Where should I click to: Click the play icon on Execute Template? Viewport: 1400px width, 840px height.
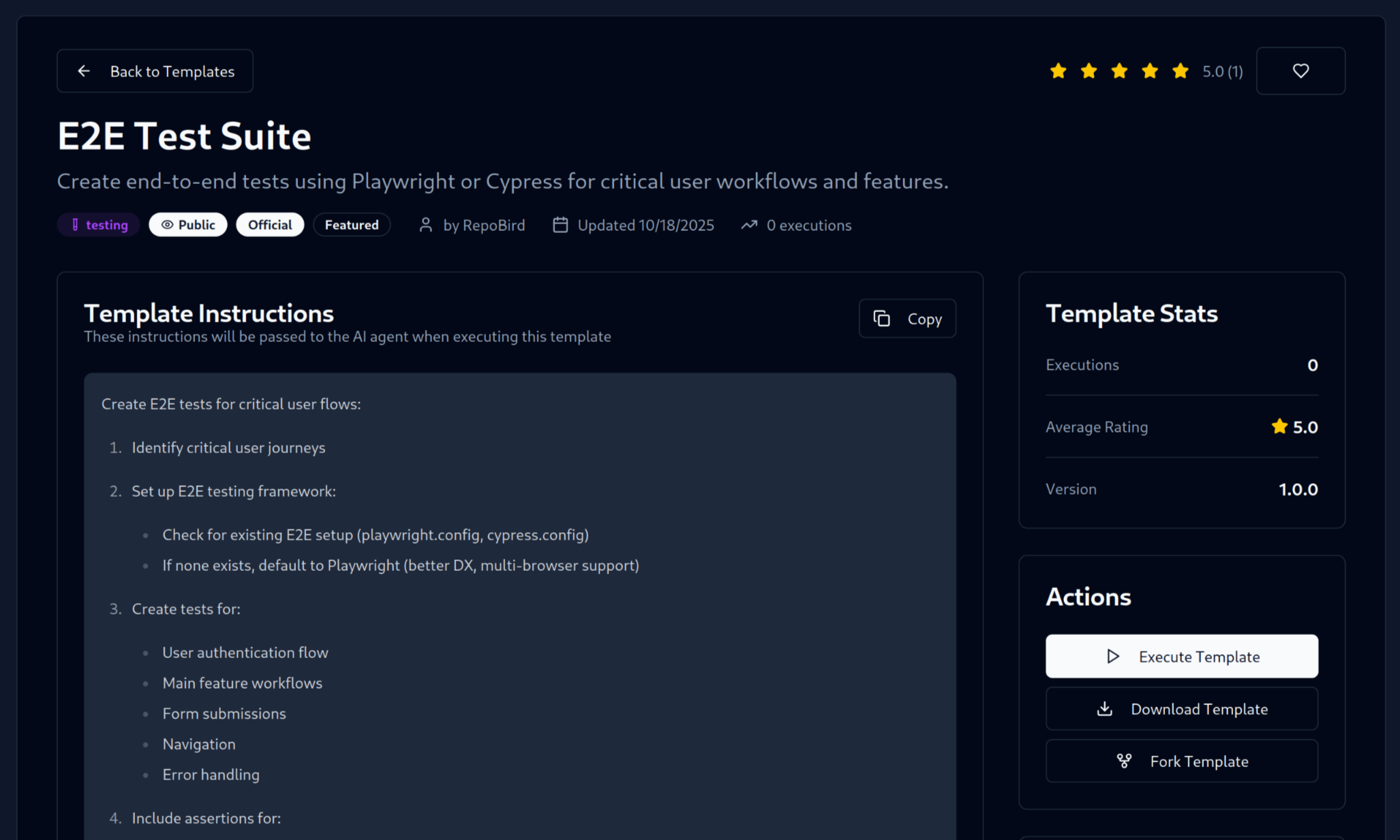click(1113, 657)
